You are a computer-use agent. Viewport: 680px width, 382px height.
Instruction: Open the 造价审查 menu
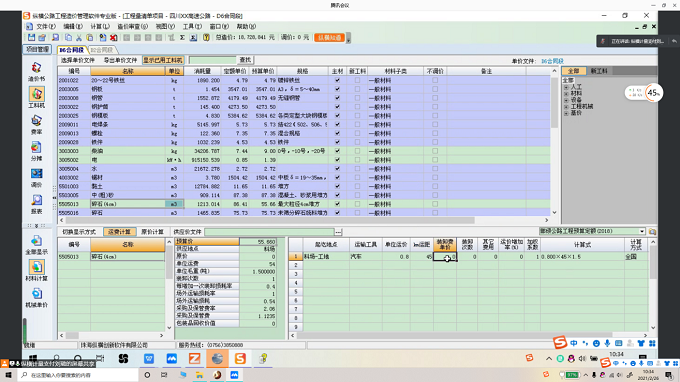tap(132, 26)
